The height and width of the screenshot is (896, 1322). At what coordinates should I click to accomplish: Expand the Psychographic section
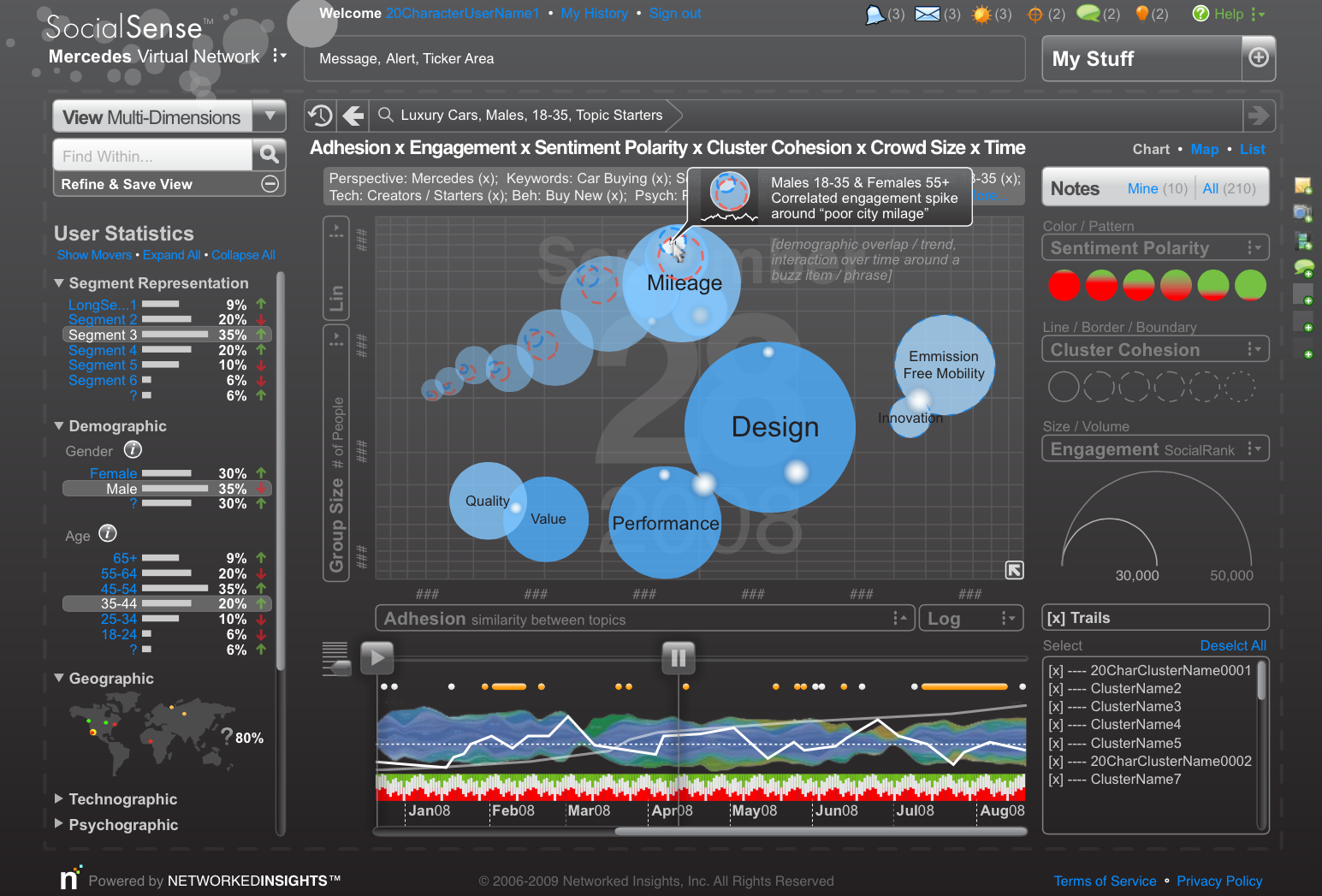coord(59,823)
